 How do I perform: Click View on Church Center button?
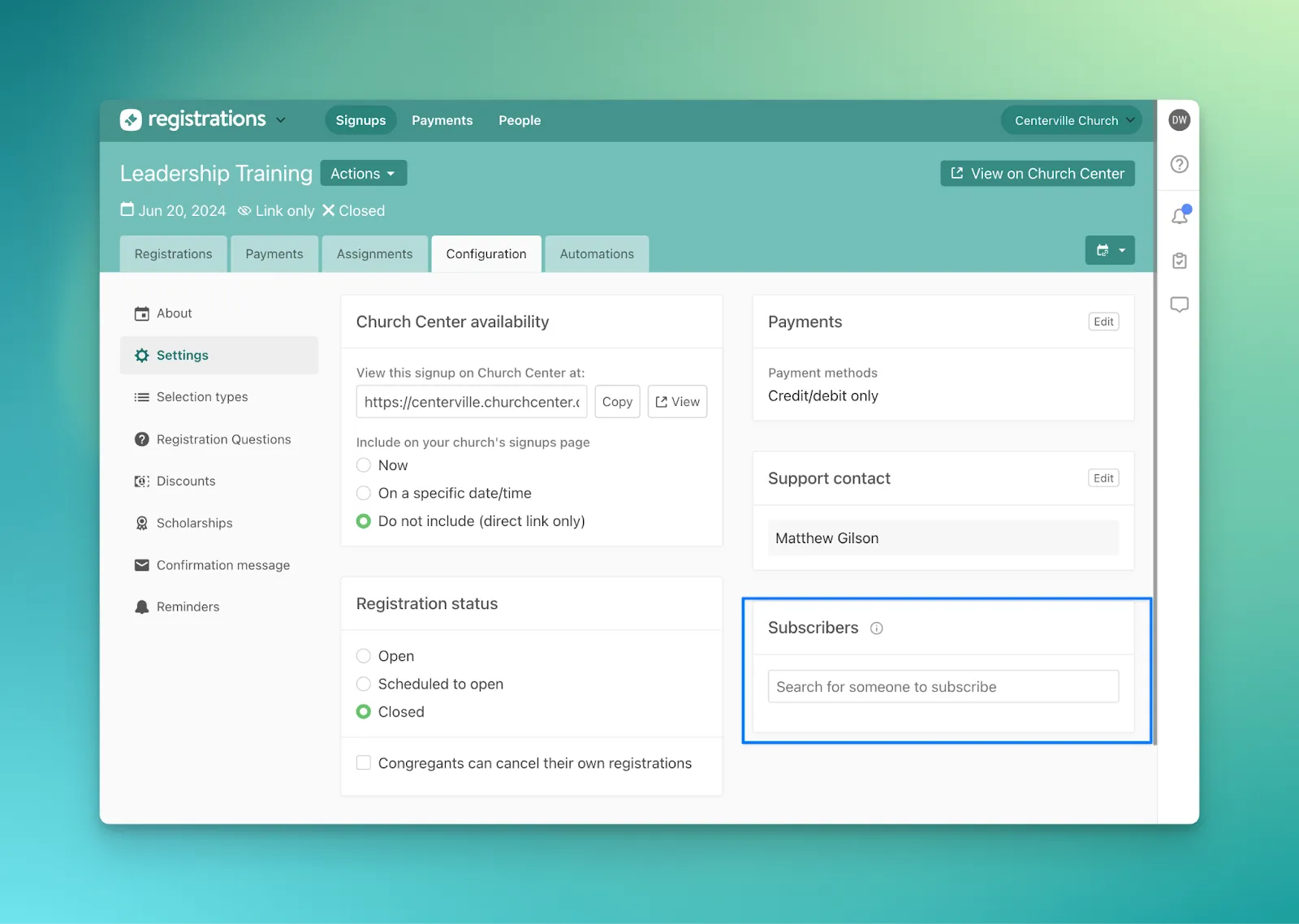(1037, 174)
